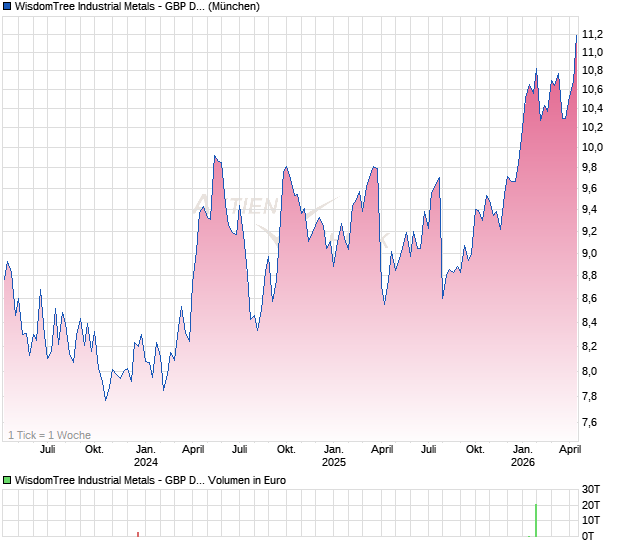Click the blue legend square beside chart title
This screenshot has height=546, width=620.
pyautogui.click(x=8, y=7)
